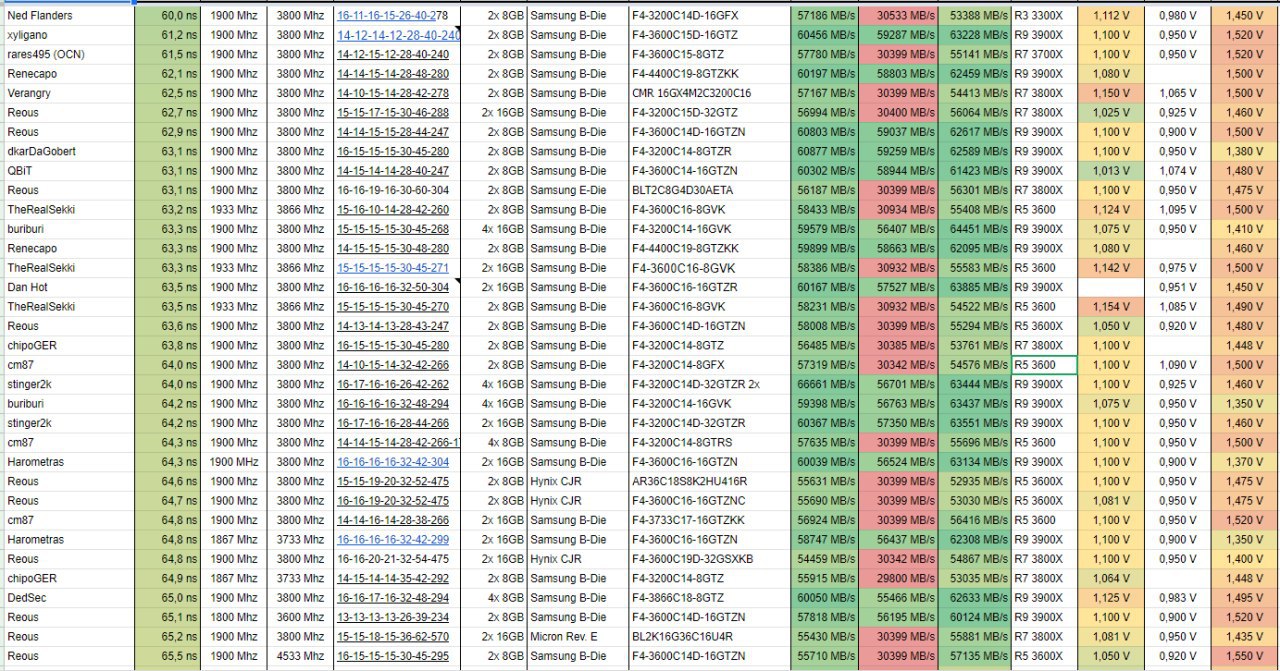Select the 1,410 V voltage cell
This screenshot has width=1280, height=671.
(x=1245, y=229)
